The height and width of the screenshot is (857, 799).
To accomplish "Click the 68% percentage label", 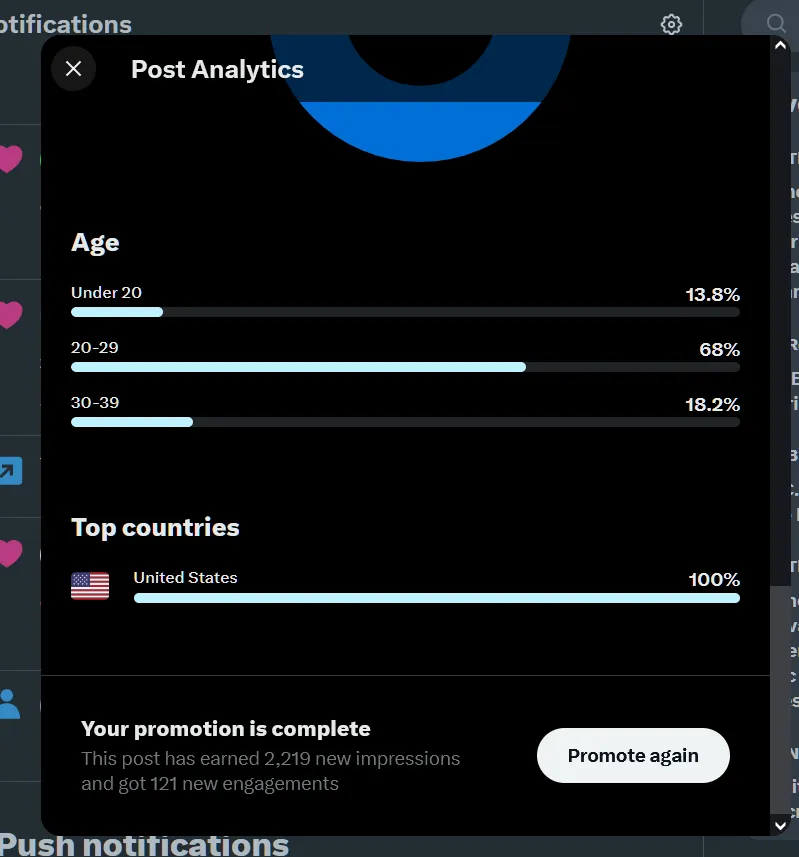I will [719, 349].
